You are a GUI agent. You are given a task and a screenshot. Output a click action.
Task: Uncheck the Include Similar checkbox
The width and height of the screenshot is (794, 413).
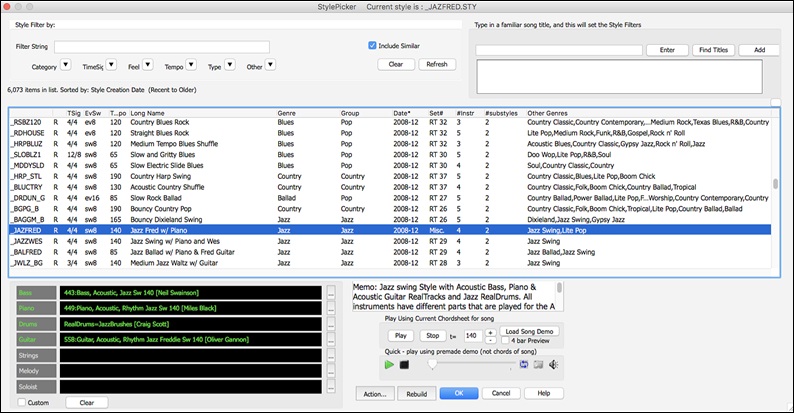click(x=372, y=45)
